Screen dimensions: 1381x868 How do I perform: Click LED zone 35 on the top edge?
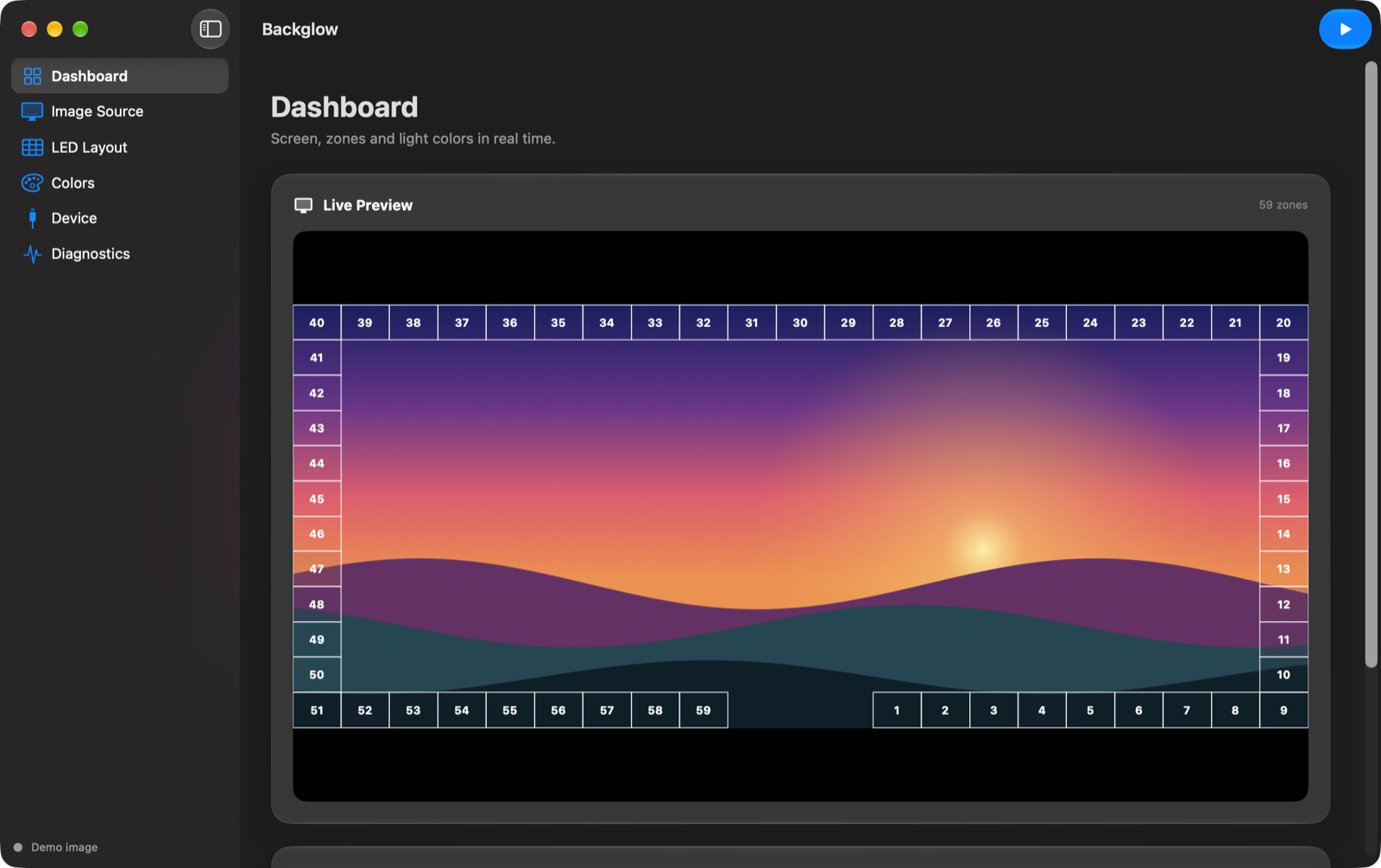click(558, 323)
